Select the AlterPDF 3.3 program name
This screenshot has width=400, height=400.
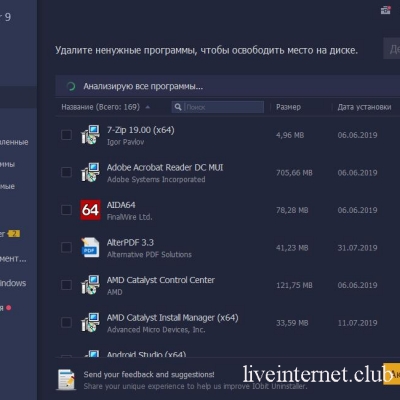click(130, 242)
